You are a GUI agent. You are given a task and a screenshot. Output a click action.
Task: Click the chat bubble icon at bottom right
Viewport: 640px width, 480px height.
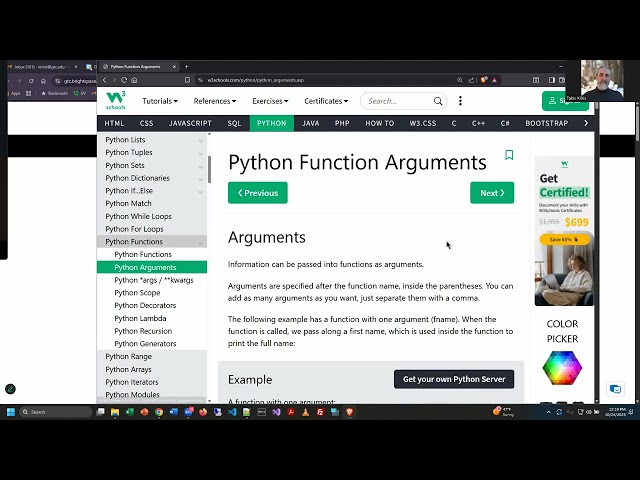pyautogui.click(x=615, y=389)
